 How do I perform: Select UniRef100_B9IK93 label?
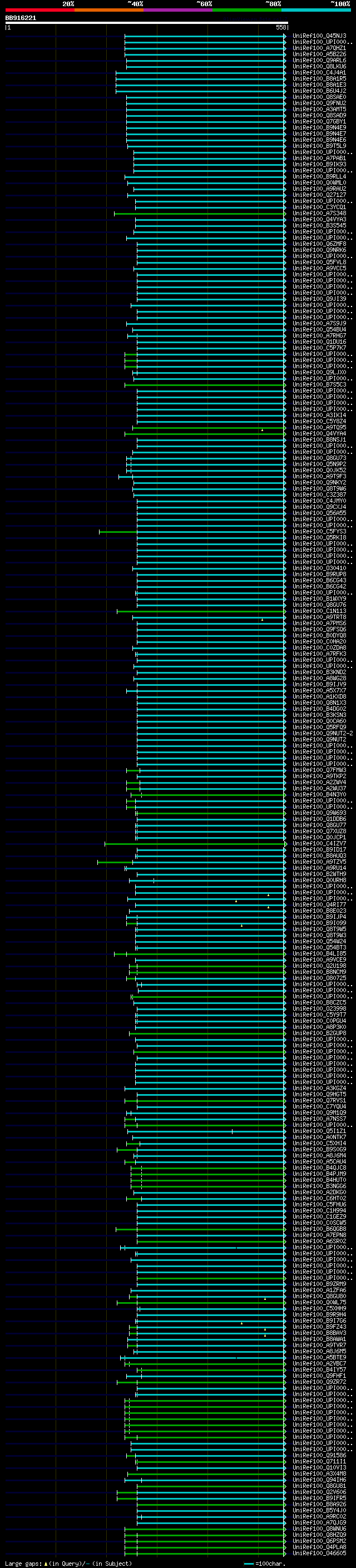pos(319,164)
